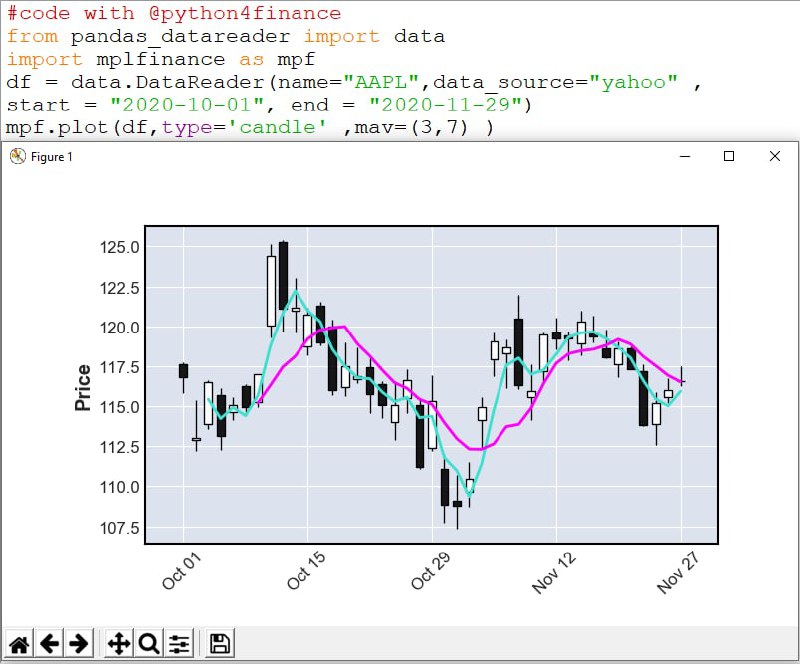Screen dimensions: 800x664
Task: Open the configure subplots dialog
Action: (179, 644)
